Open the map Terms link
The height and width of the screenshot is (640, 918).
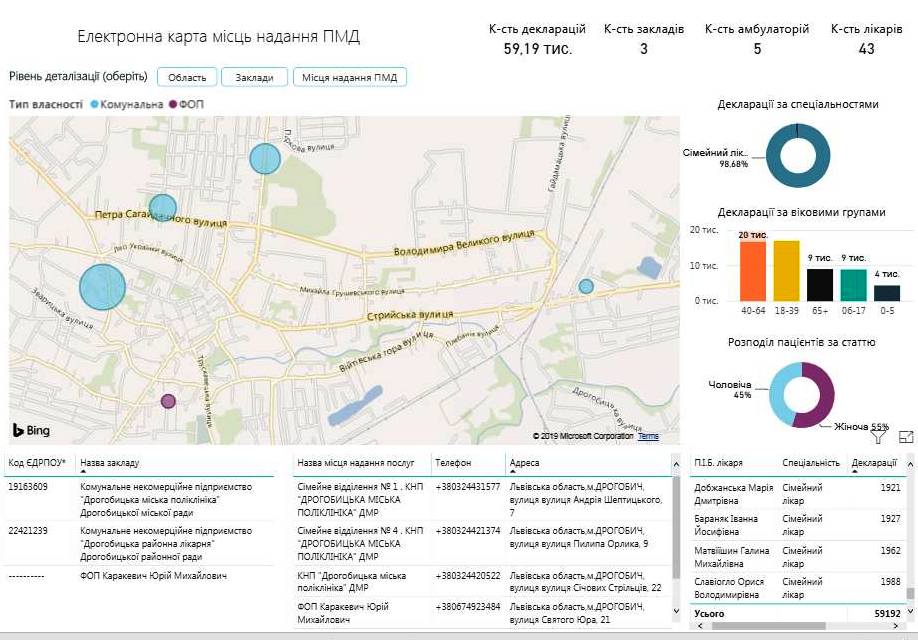coord(648,437)
